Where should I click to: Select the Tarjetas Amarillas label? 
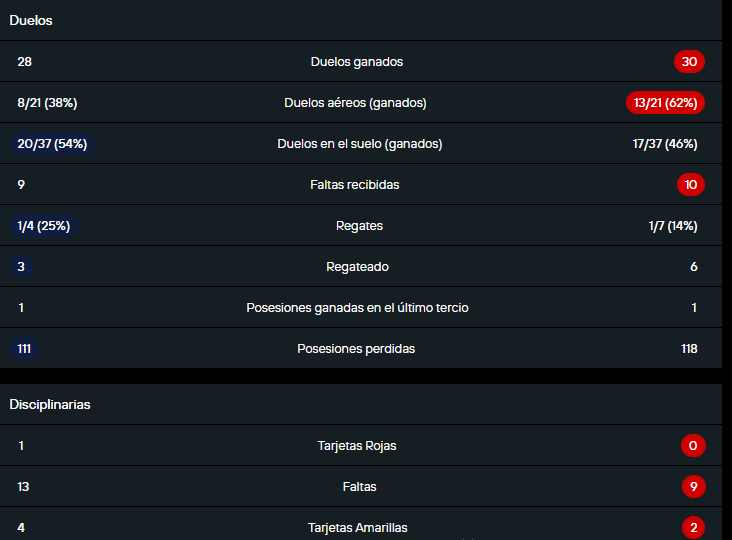click(x=357, y=528)
